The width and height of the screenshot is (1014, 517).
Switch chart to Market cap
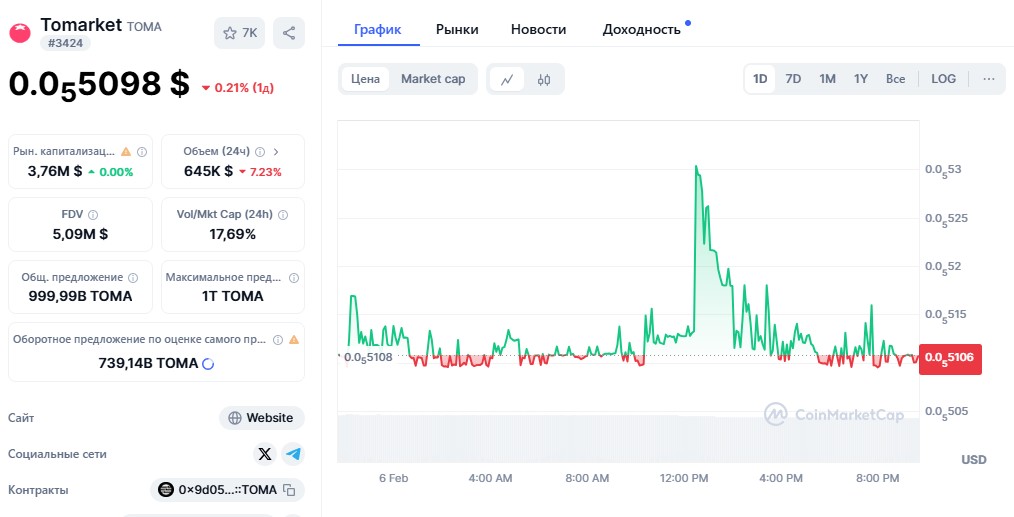[433, 79]
